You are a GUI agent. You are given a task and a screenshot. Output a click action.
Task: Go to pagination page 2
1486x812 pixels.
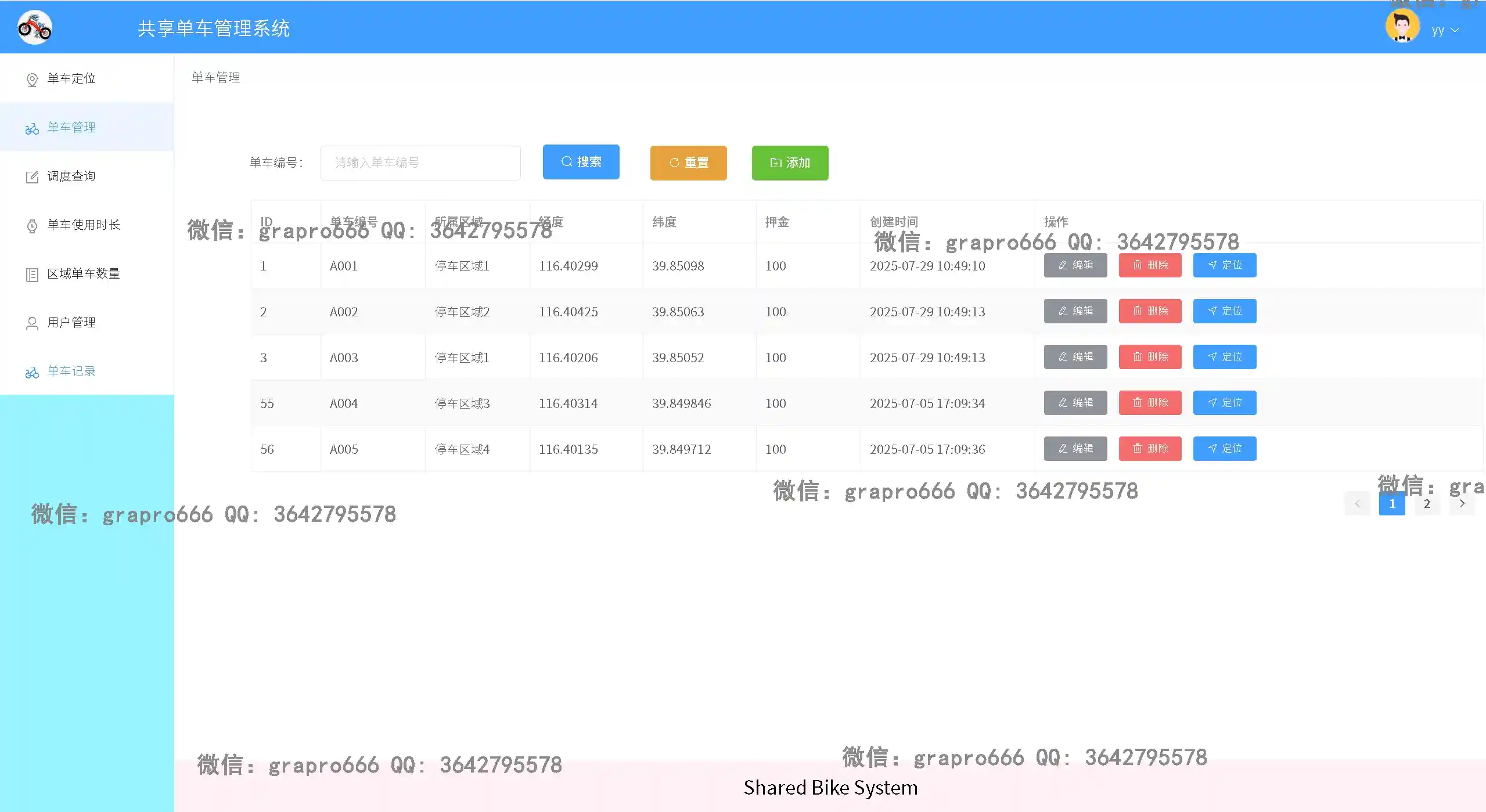click(x=1427, y=504)
